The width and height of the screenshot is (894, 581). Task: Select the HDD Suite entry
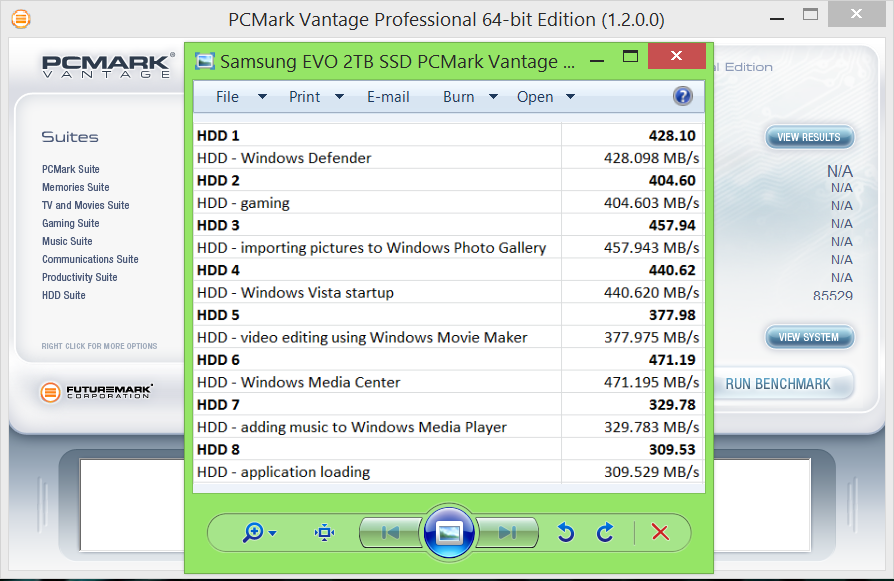(x=64, y=295)
